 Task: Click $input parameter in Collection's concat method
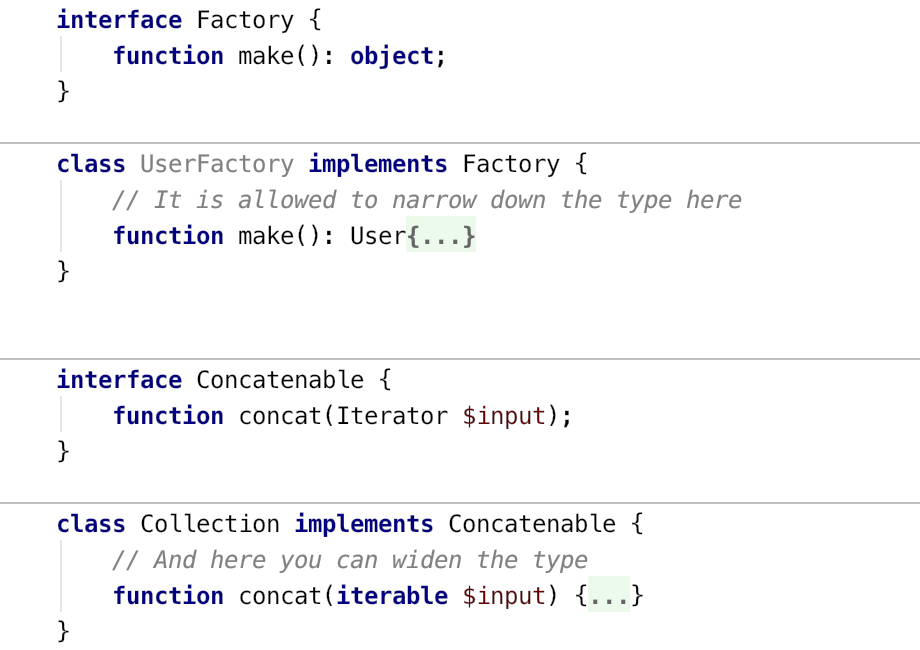point(504,596)
